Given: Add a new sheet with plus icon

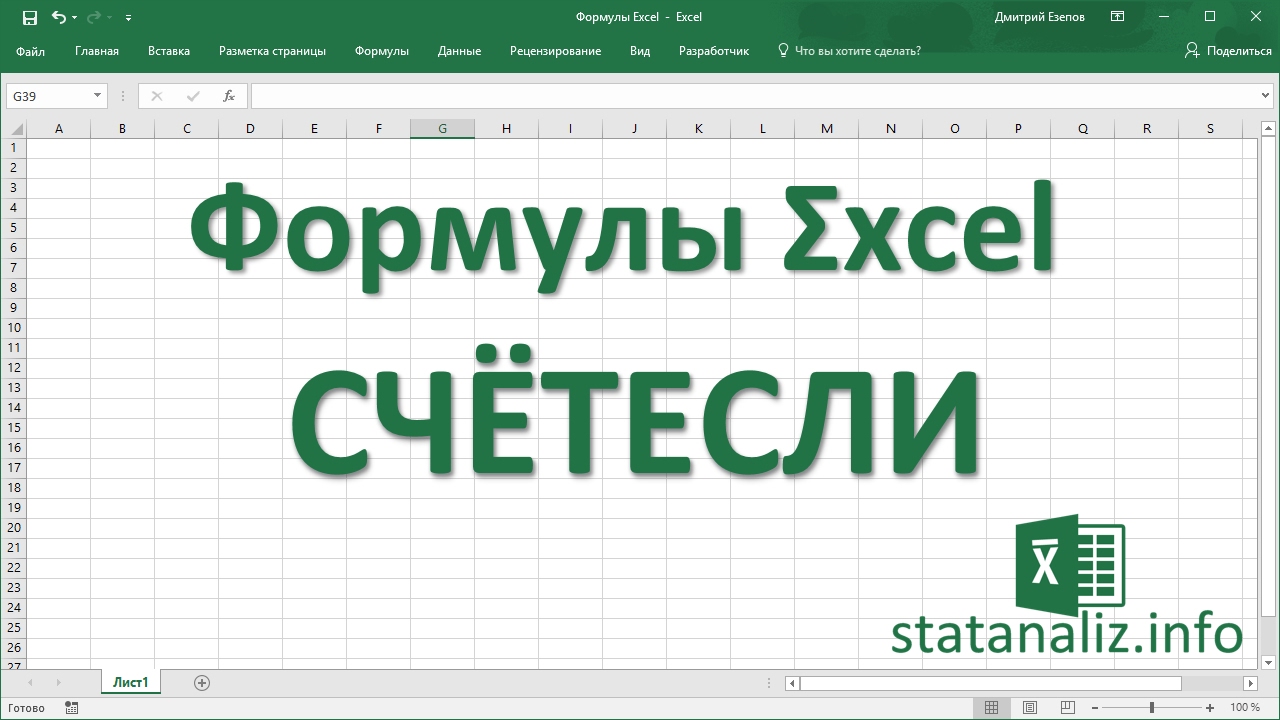Looking at the screenshot, I should 202,683.
